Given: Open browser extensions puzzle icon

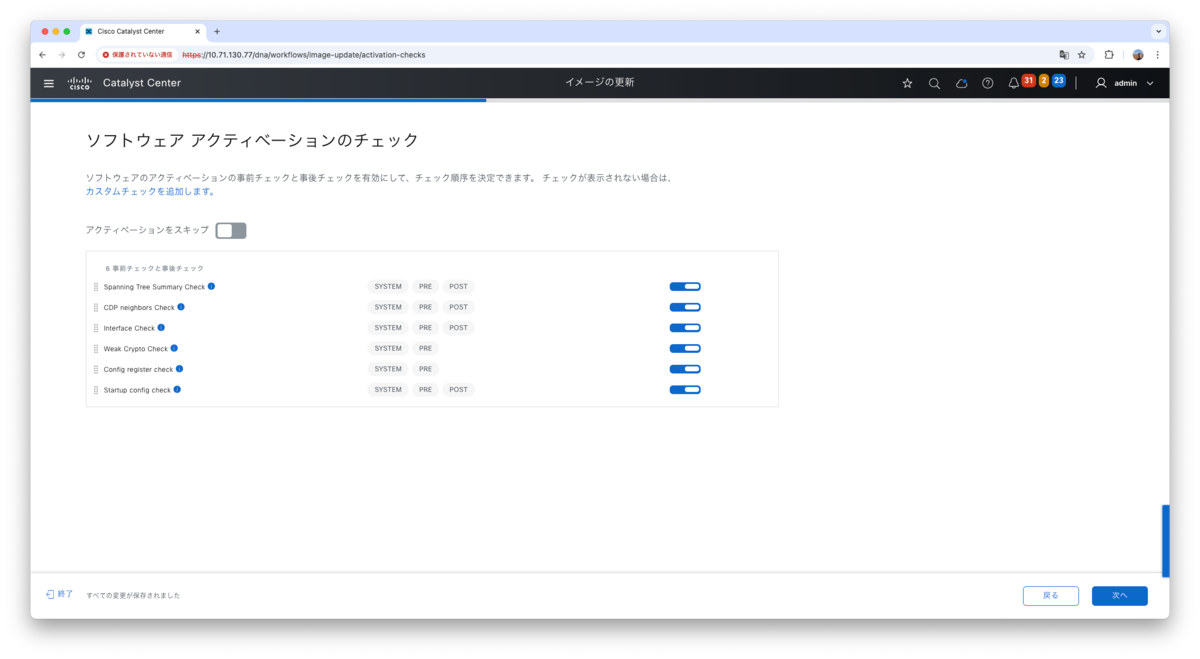Looking at the screenshot, I should click(1109, 54).
